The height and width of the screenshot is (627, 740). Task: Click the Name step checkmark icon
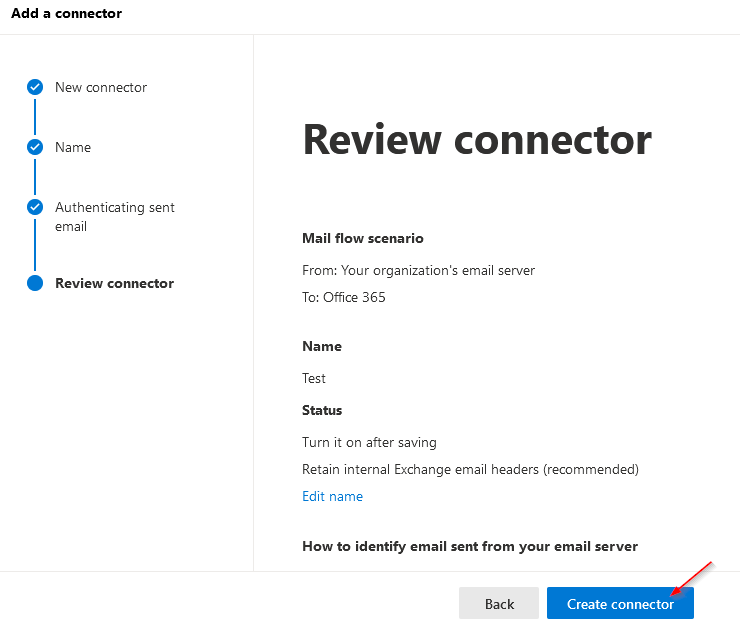(35, 147)
